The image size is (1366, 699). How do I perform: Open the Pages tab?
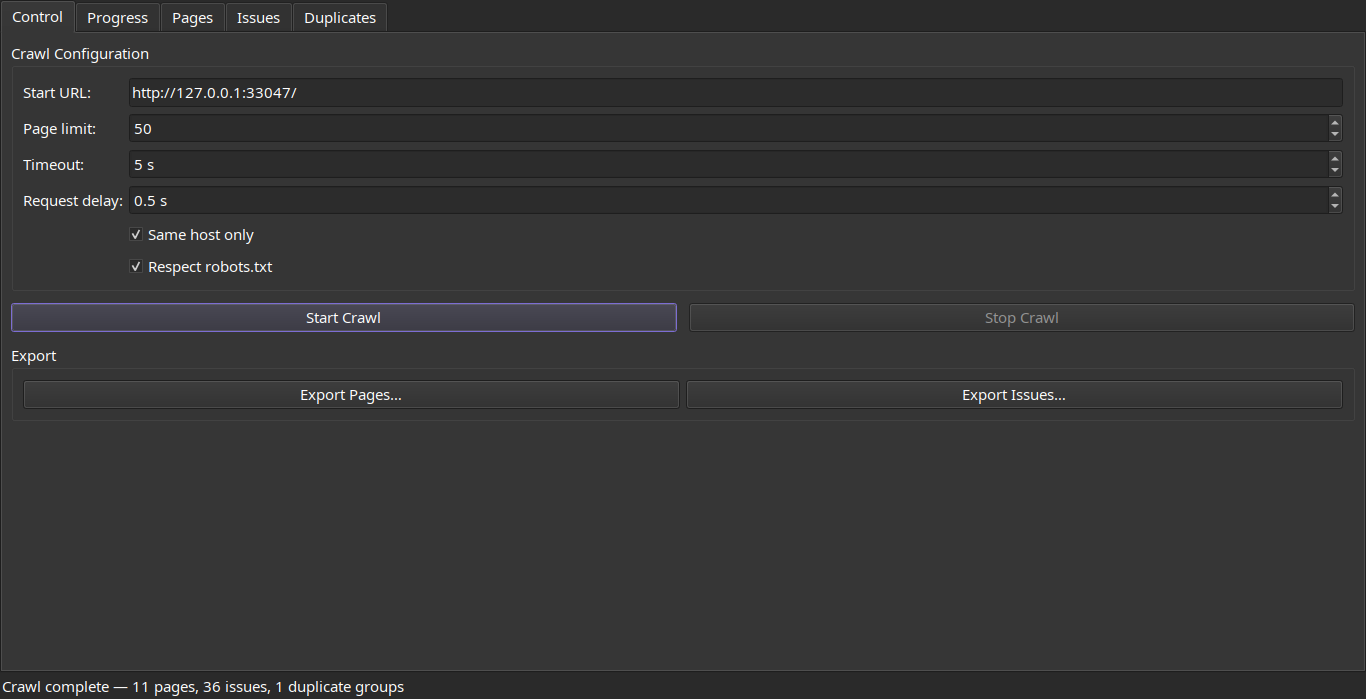(x=193, y=18)
